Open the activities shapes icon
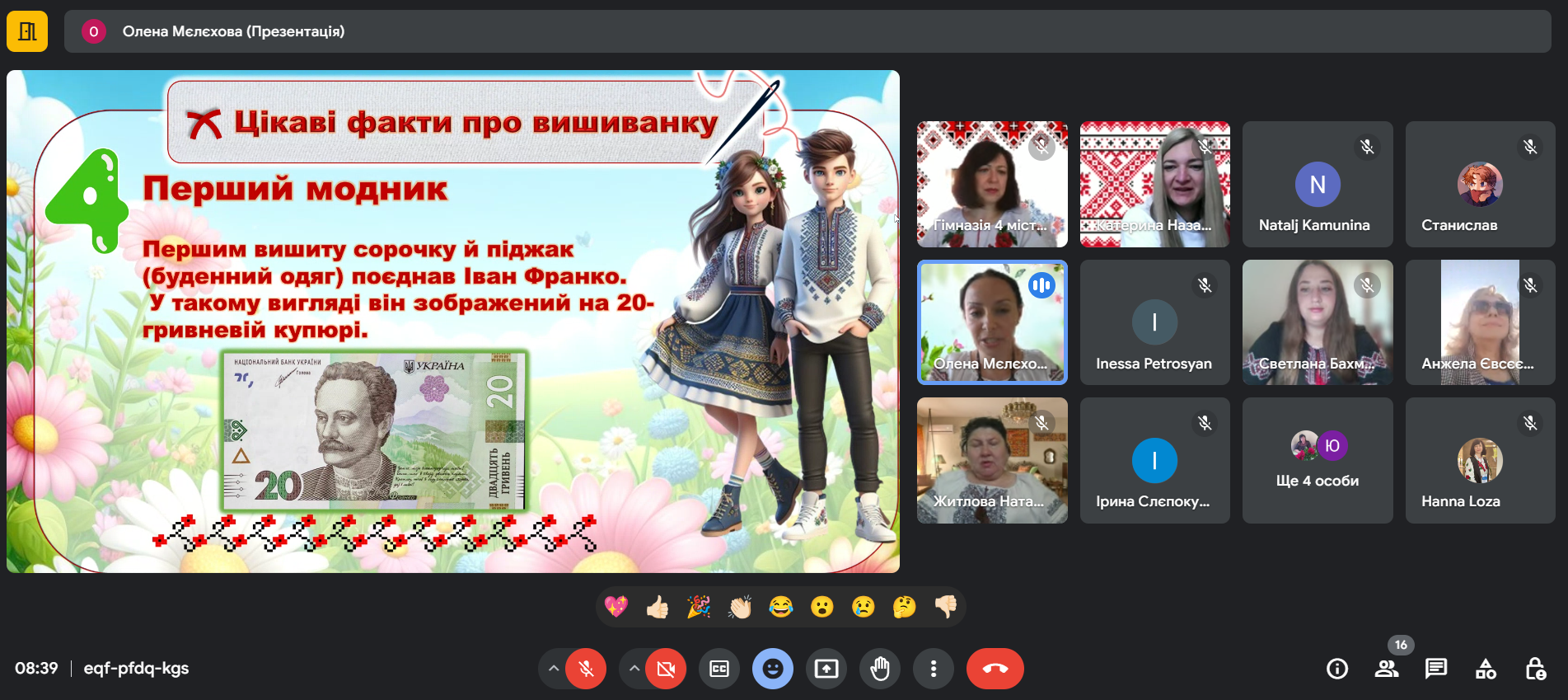1568x700 pixels. [x=1486, y=669]
